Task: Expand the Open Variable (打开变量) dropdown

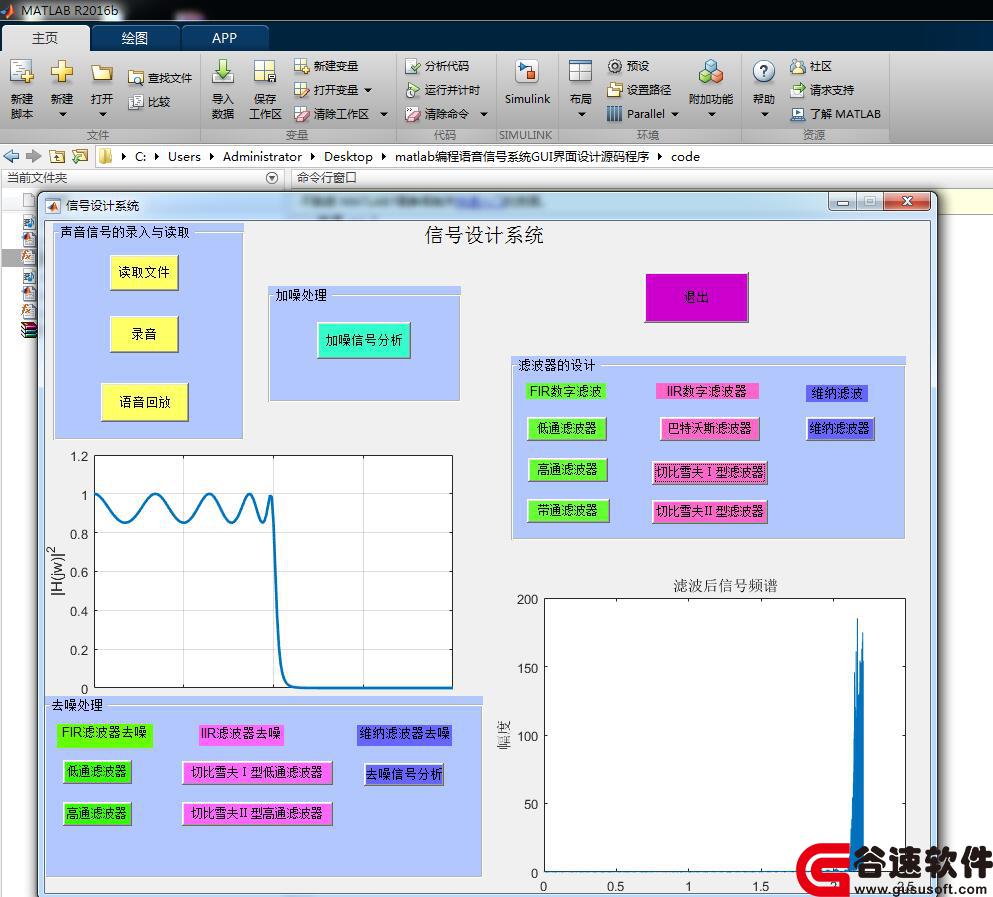Action: click(x=368, y=90)
